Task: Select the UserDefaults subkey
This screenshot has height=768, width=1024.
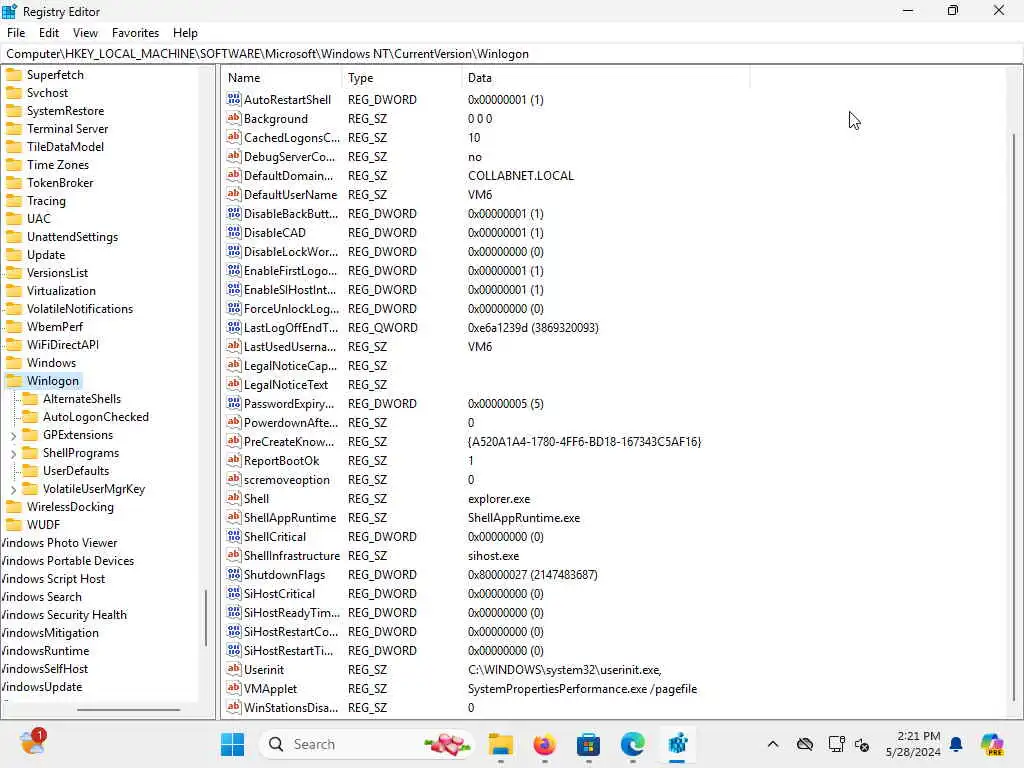Action: pos(76,471)
